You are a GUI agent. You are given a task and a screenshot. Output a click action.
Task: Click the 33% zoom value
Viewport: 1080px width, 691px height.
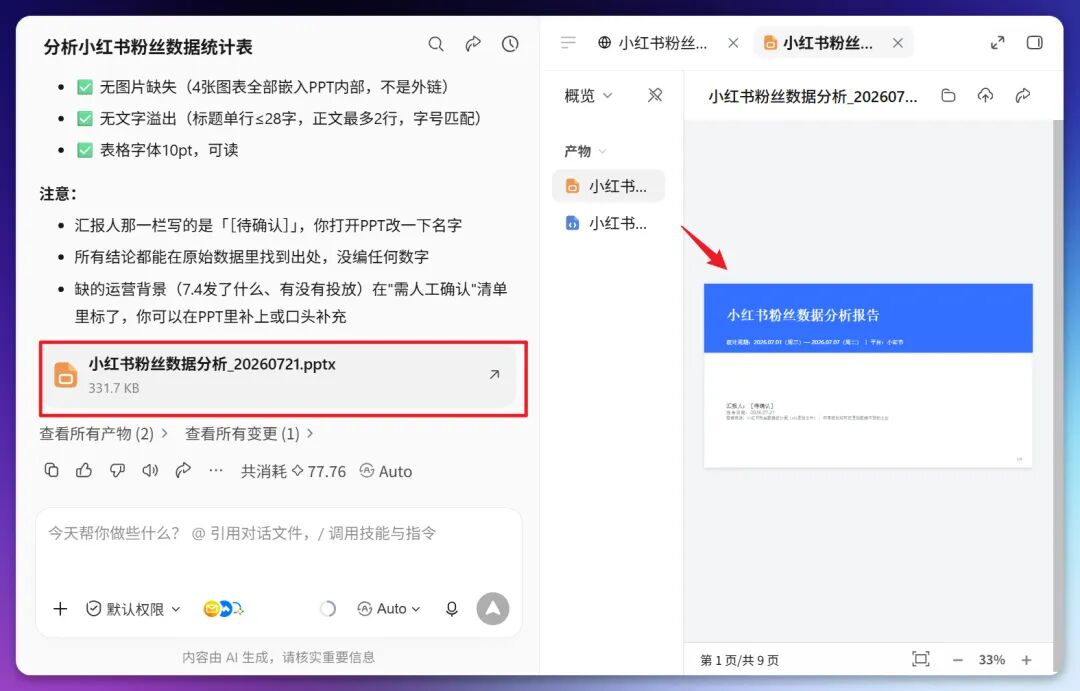(992, 660)
